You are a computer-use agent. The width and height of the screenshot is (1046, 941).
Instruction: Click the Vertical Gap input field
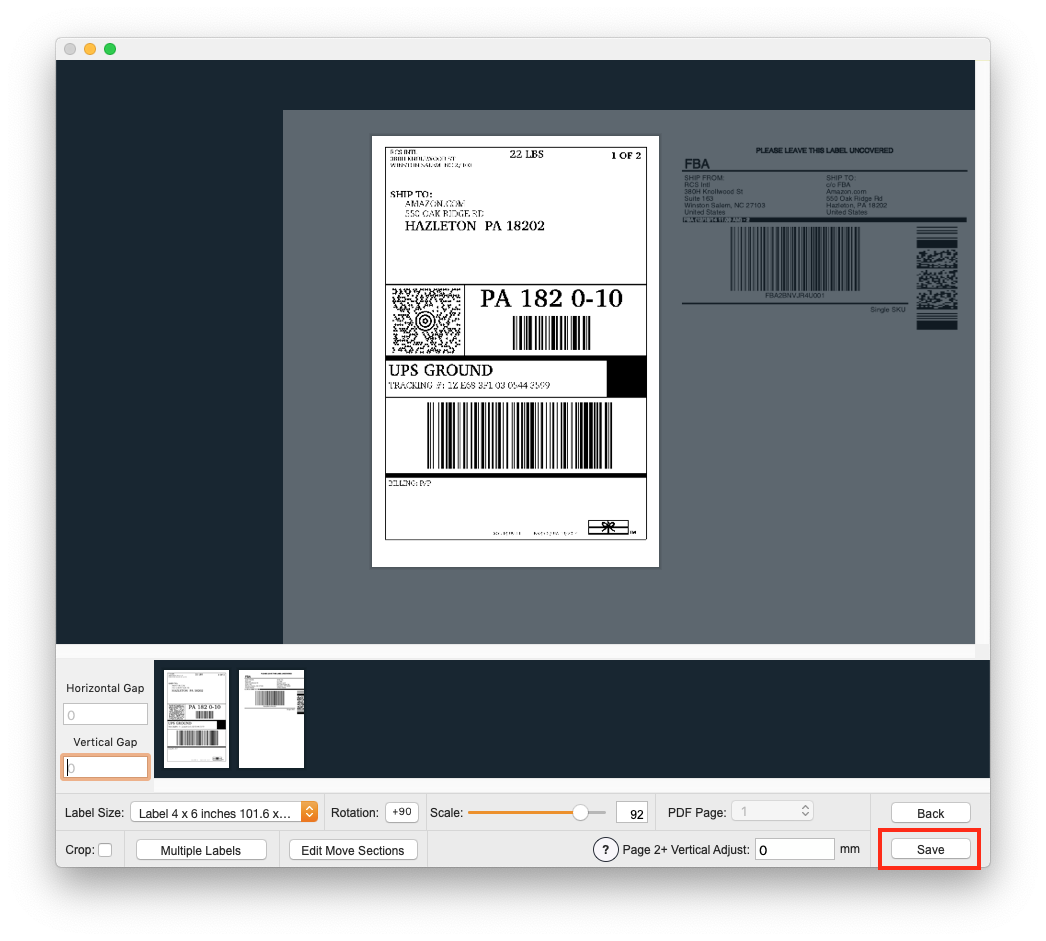click(105, 767)
